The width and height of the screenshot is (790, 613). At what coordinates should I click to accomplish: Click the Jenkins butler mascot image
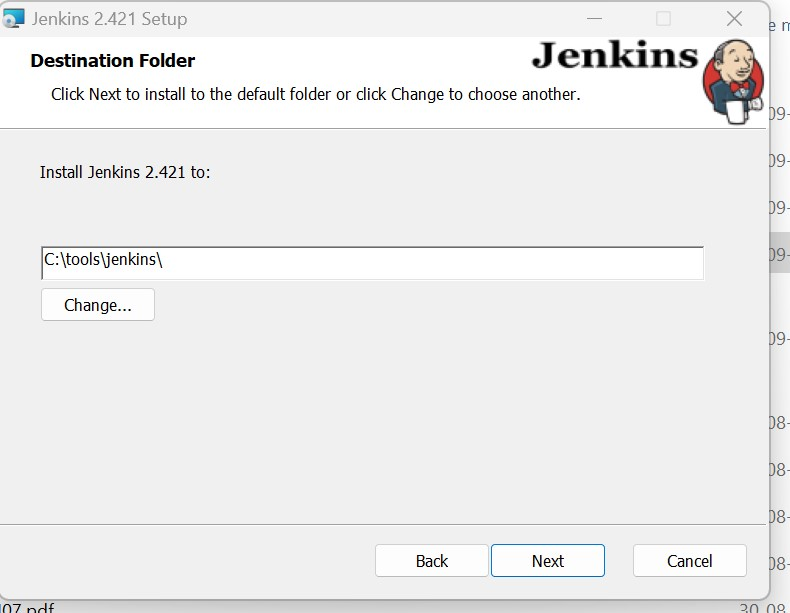point(735,80)
